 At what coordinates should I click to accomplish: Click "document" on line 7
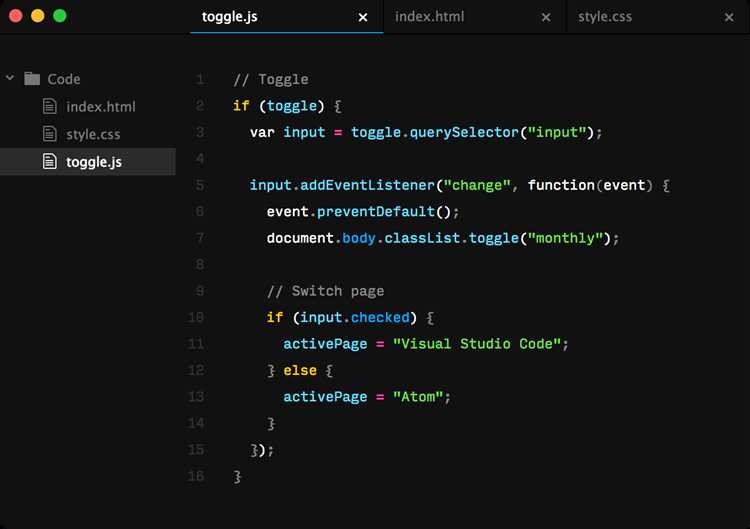[300, 238]
